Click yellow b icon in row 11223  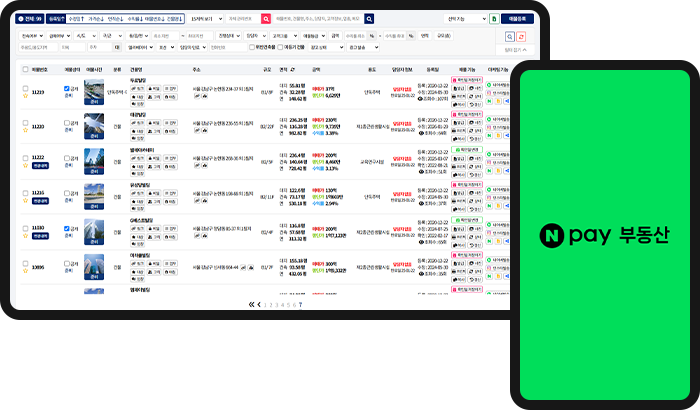click(498, 101)
